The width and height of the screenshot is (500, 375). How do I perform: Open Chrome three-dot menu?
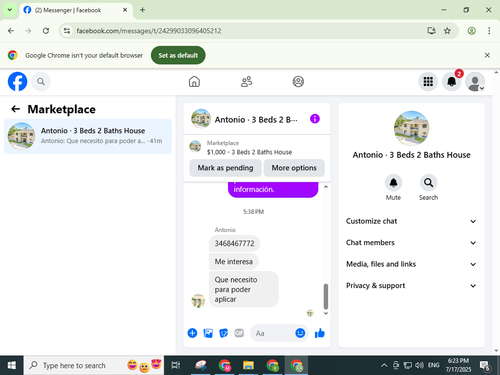pos(489,31)
